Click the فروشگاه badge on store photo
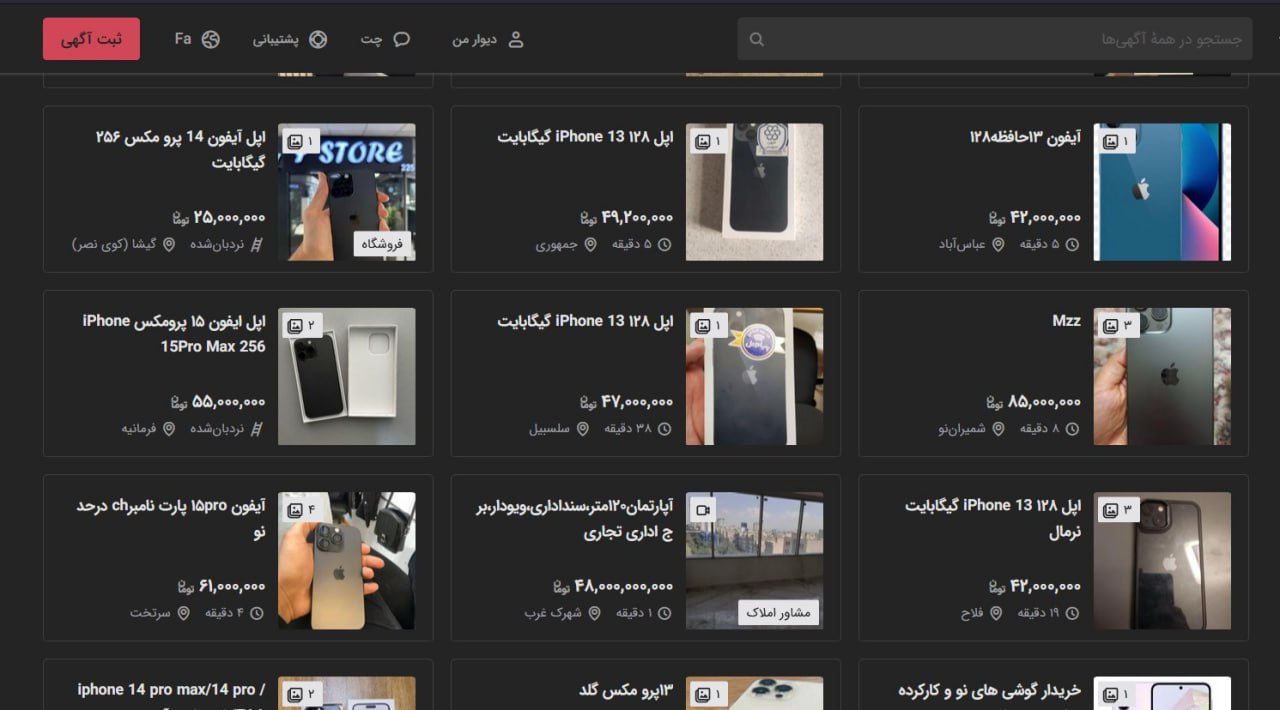This screenshot has width=1280, height=710. coord(382,244)
